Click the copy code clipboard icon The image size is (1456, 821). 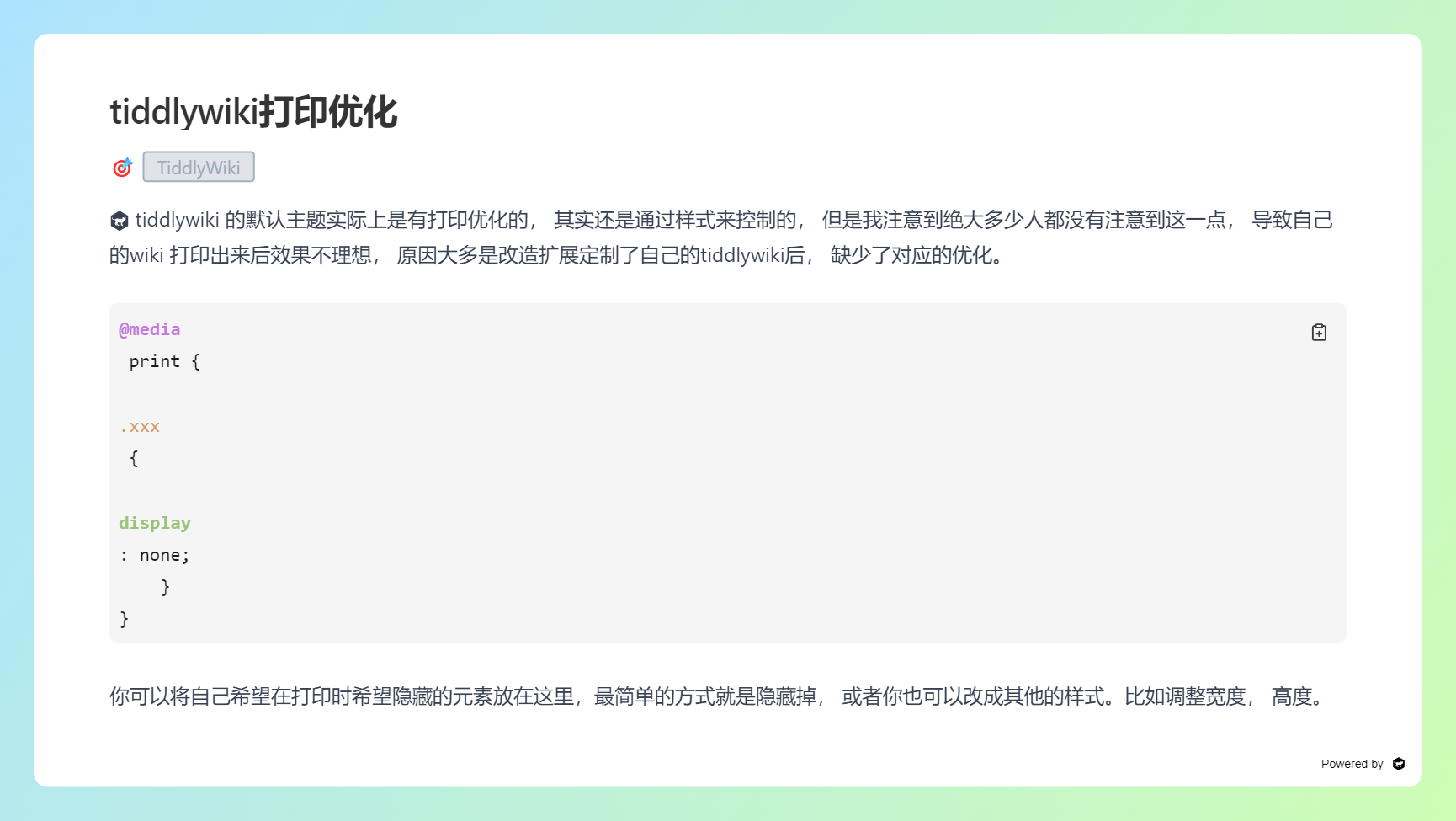(1319, 333)
